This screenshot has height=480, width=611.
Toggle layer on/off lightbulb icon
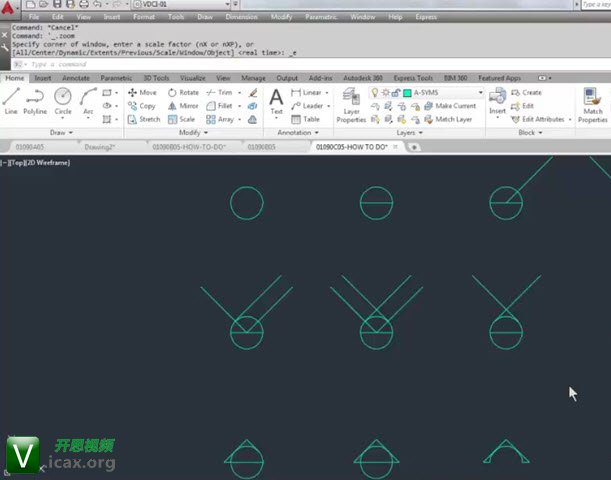point(374,92)
